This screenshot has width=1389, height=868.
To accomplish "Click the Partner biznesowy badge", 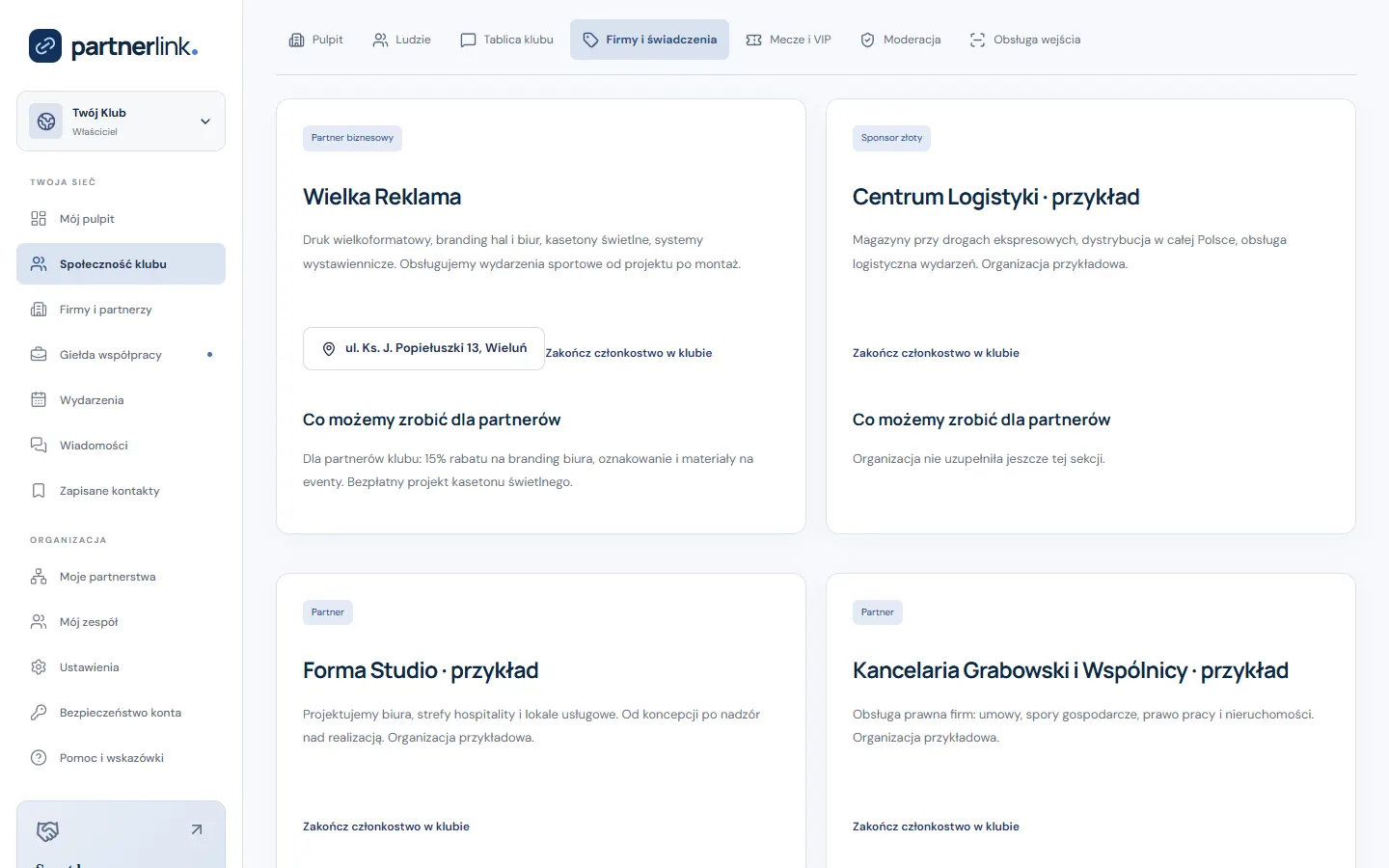I will (352, 138).
